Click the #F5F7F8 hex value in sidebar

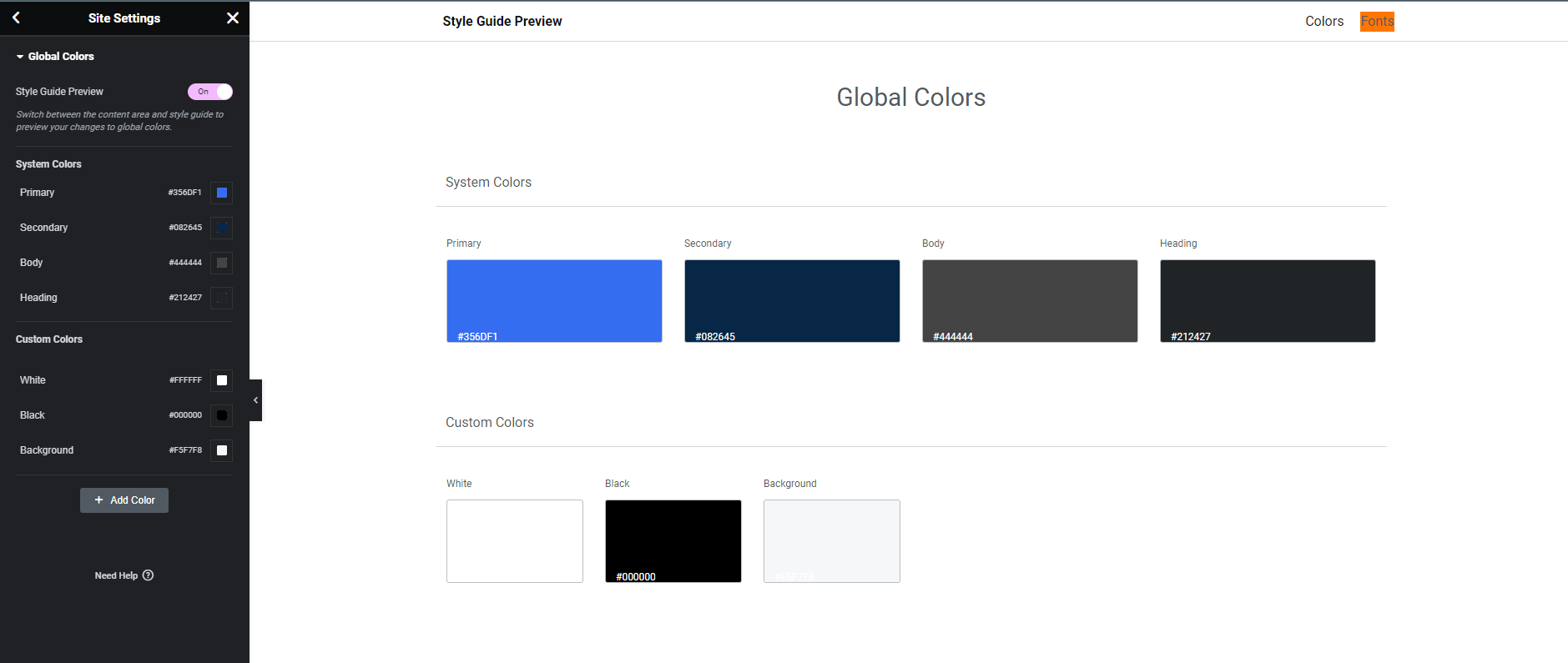(x=185, y=450)
